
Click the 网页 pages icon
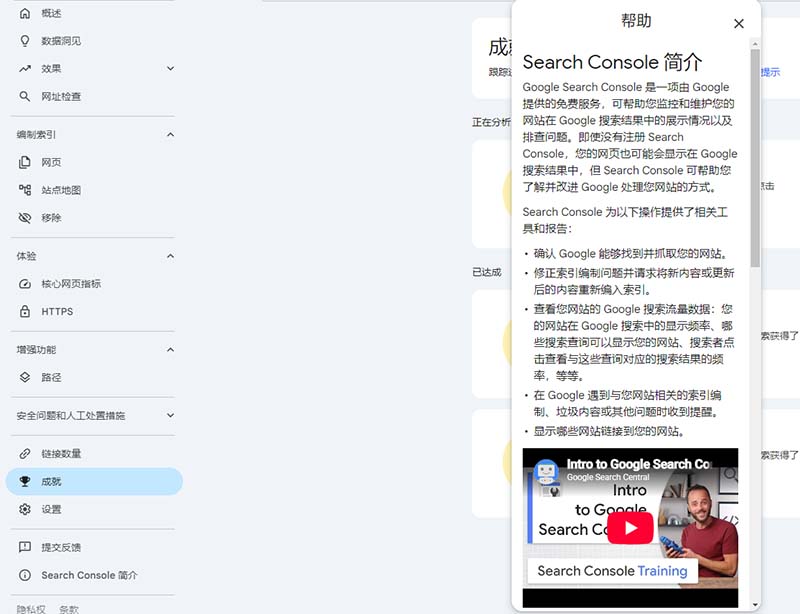[24, 162]
